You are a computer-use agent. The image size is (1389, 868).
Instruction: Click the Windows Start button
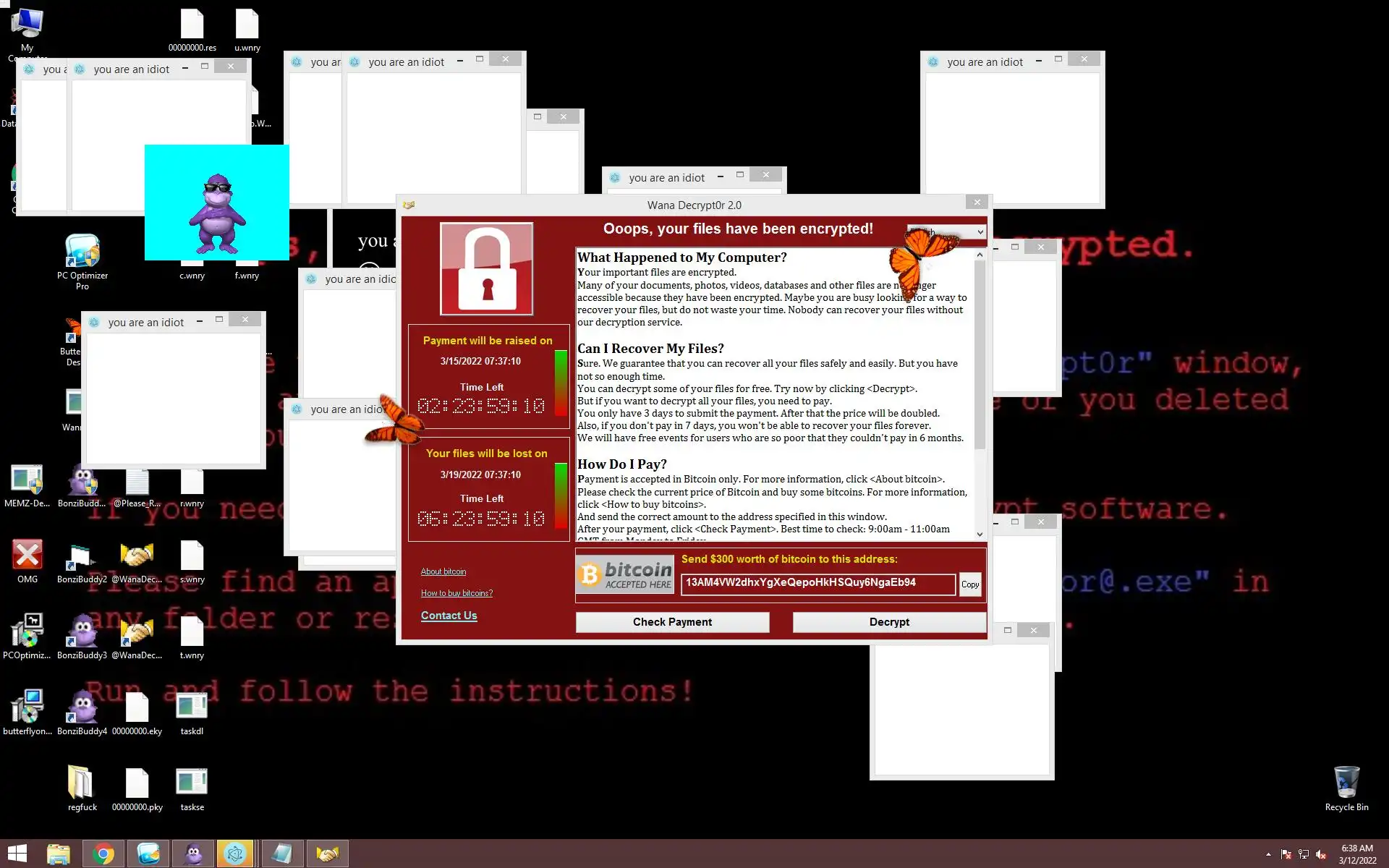17,854
